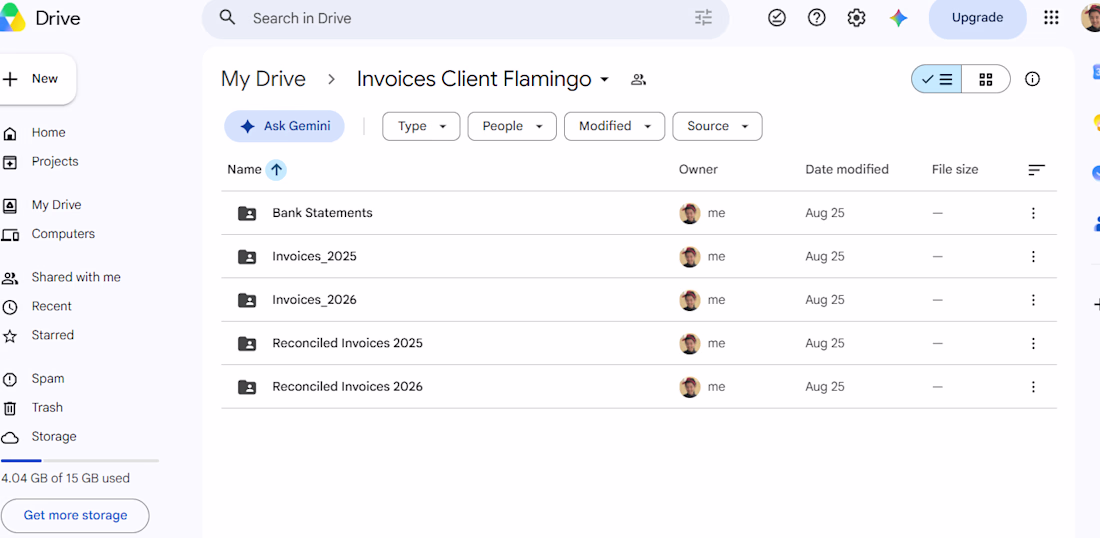The image size is (1100, 538).
Task: Click the Reconciled Invoices 2026 folder icon
Action: coord(247,387)
